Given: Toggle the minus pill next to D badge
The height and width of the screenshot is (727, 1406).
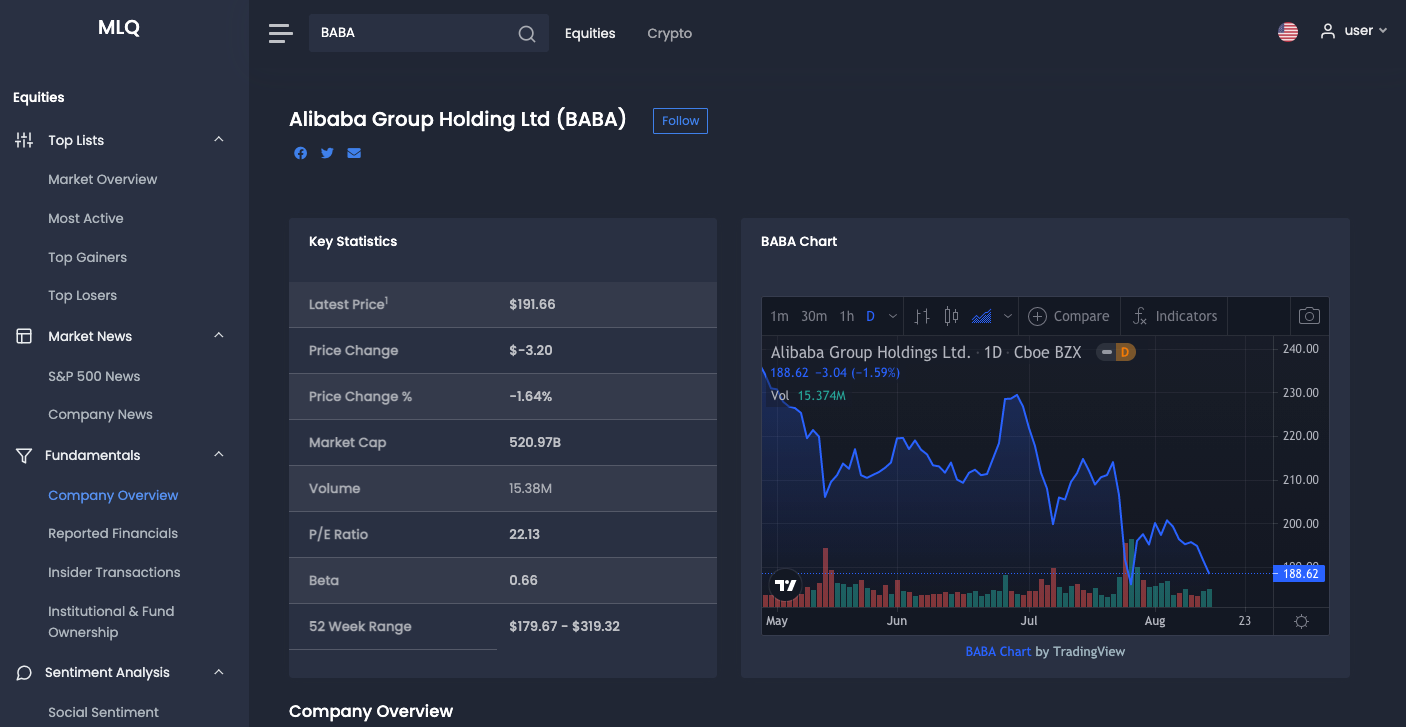Looking at the screenshot, I should click(x=1106, y=352).
